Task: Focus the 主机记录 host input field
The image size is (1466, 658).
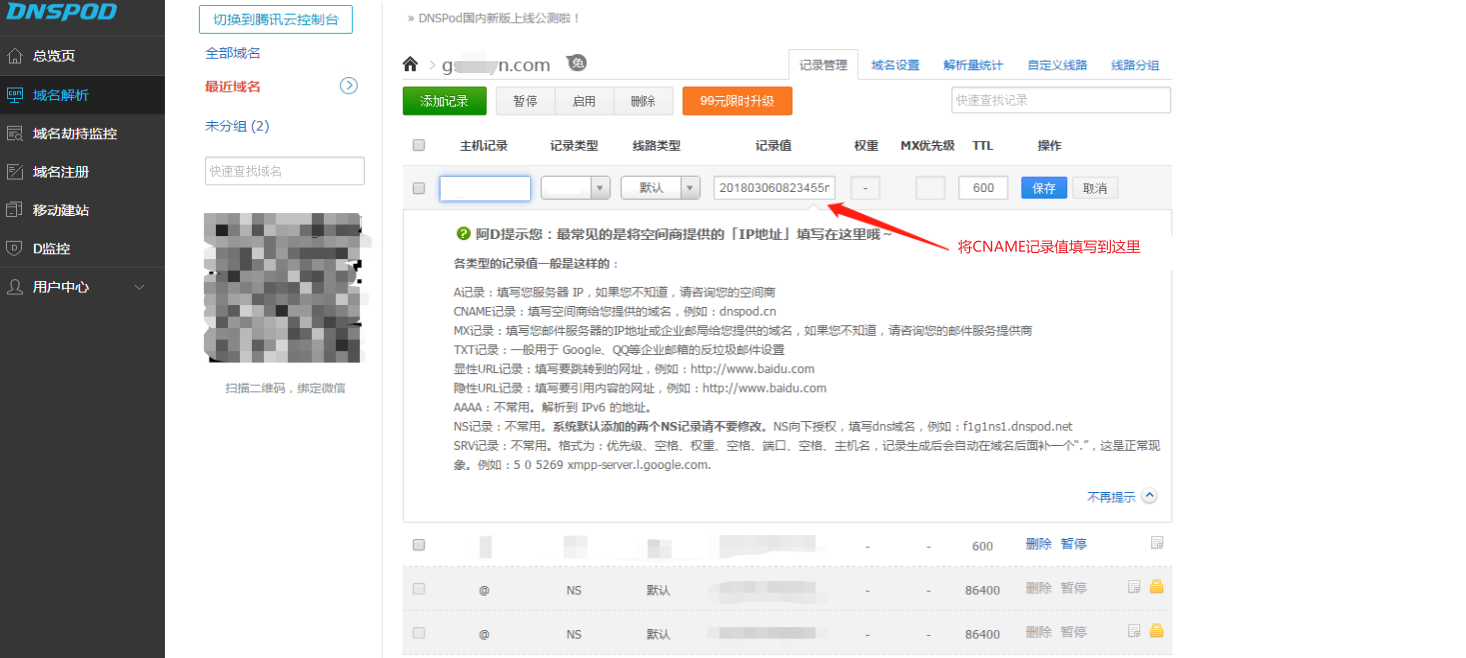Action: point(485,188)
